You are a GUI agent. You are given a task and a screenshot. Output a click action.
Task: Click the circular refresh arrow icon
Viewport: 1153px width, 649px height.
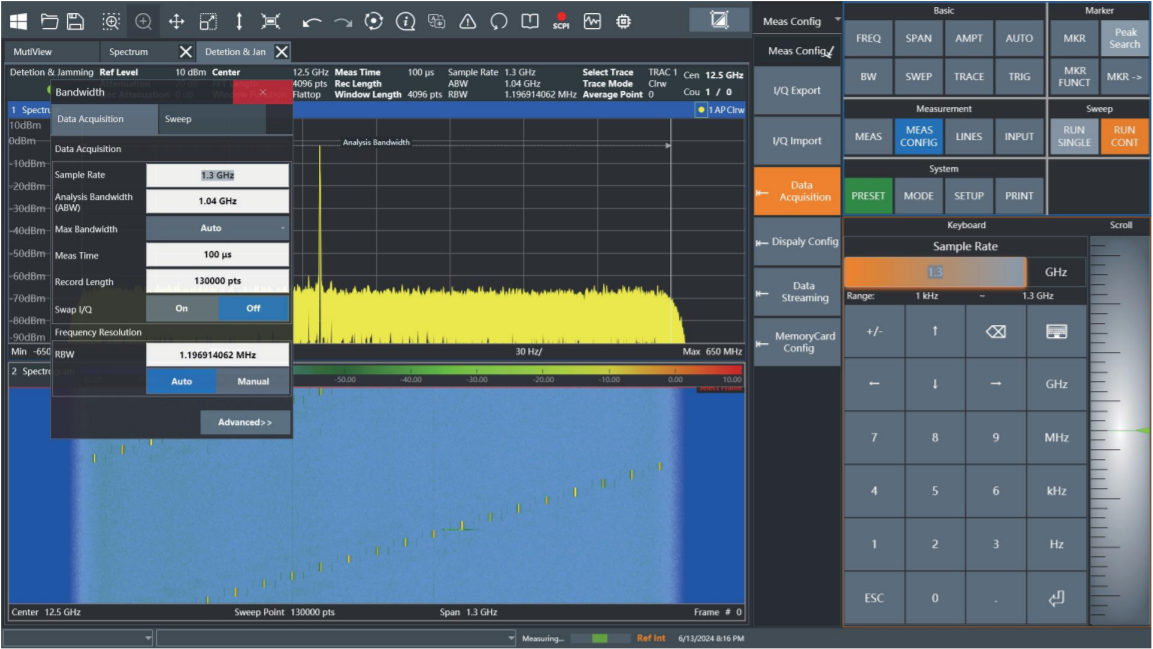[499, 21]
